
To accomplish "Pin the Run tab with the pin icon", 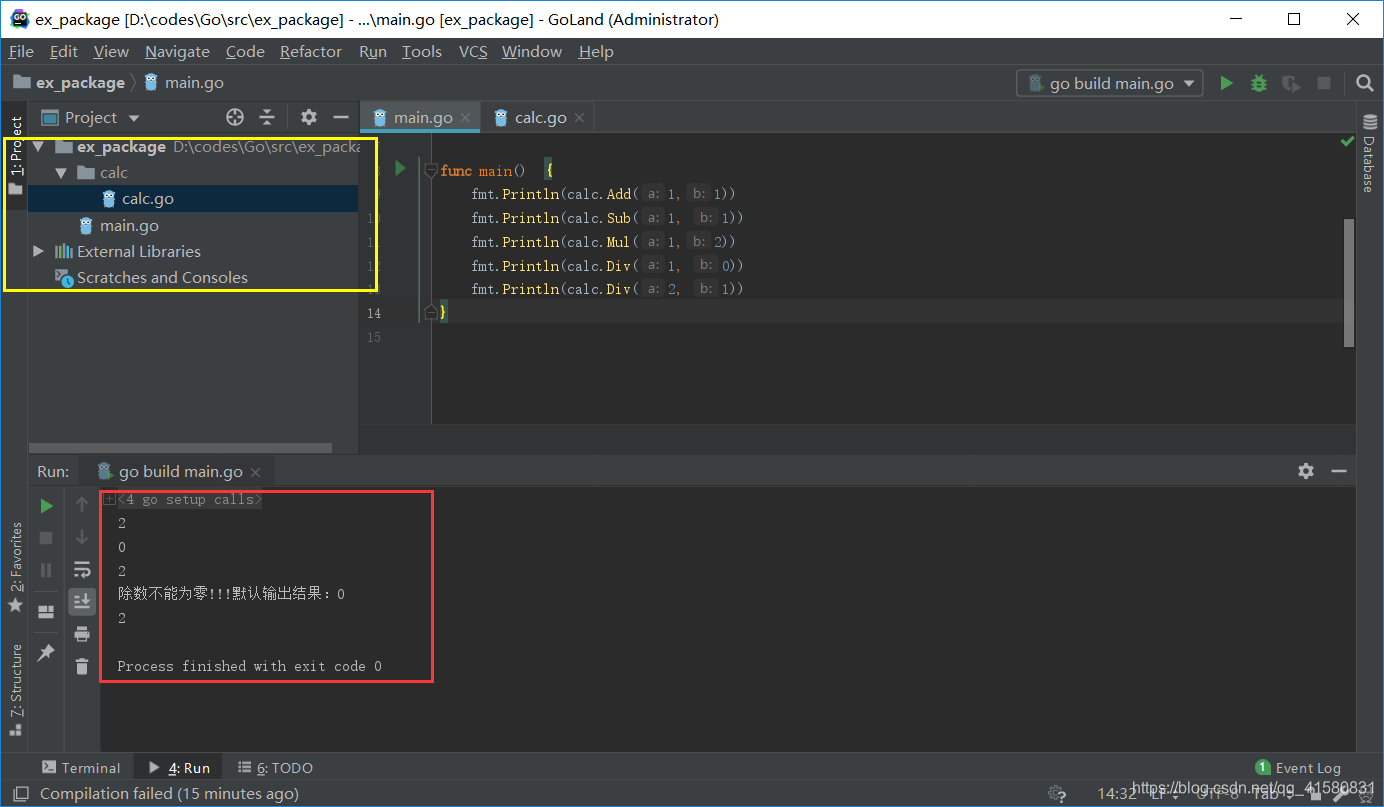I will [46, 652].
